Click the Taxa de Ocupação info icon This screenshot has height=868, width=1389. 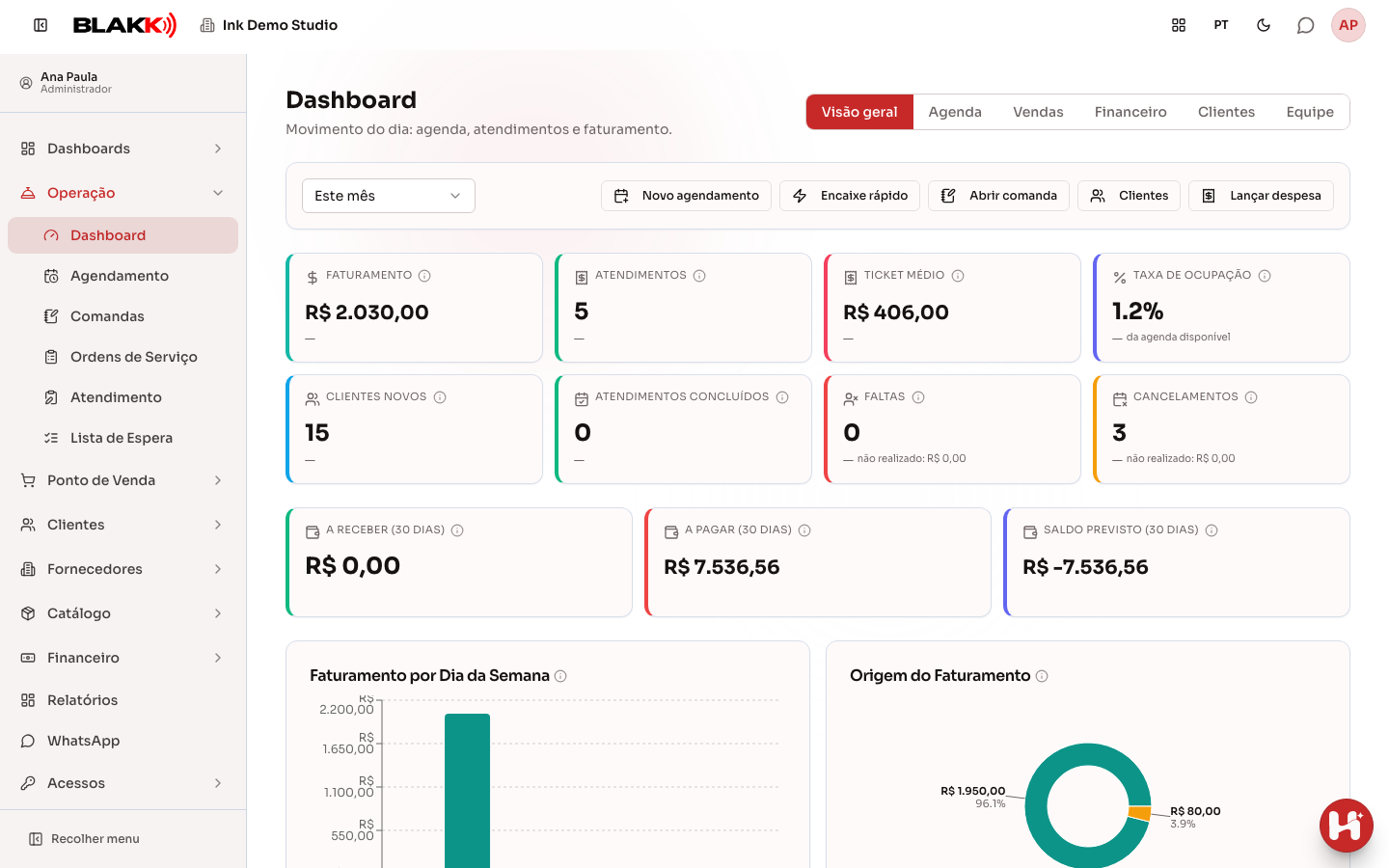click(x=1265, y=276)
